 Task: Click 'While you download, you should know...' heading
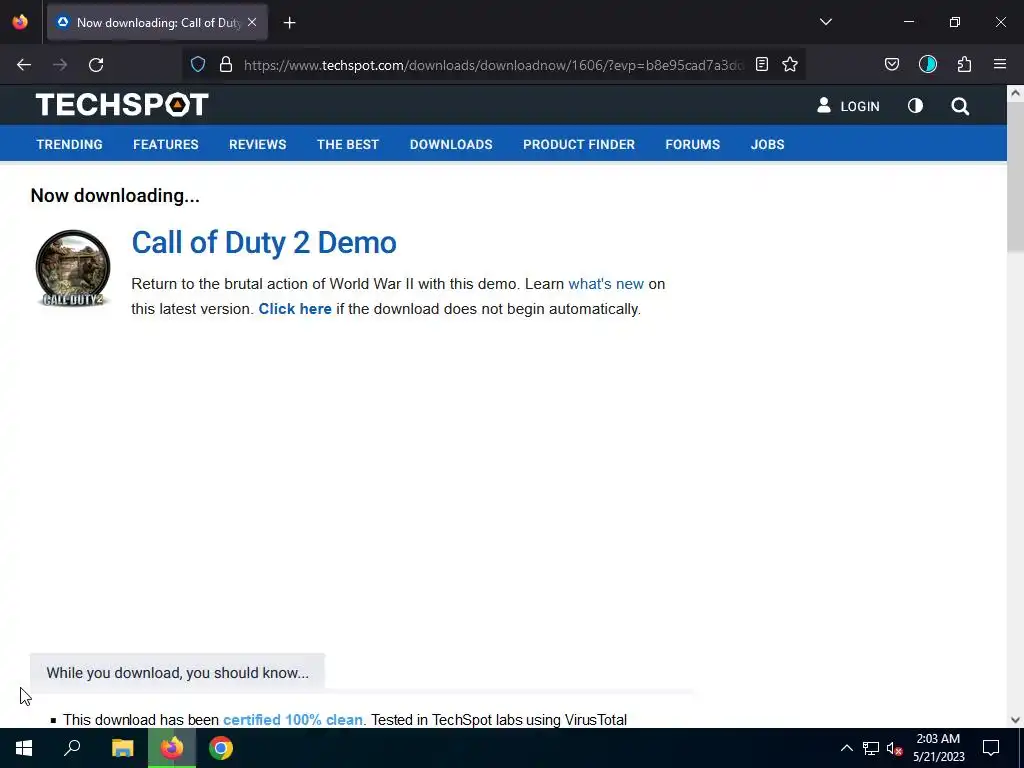(178, 673)
